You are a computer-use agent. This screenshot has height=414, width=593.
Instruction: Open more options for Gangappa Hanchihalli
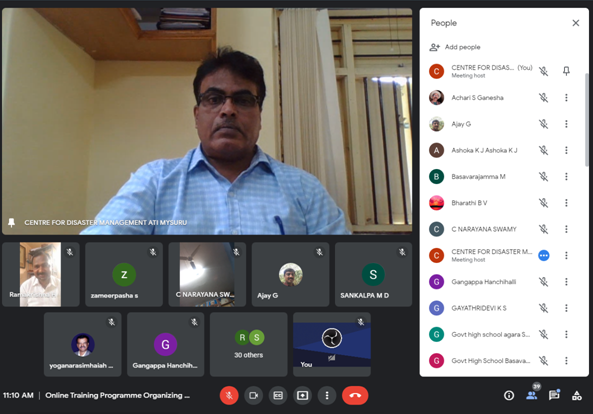coord(566,282)
